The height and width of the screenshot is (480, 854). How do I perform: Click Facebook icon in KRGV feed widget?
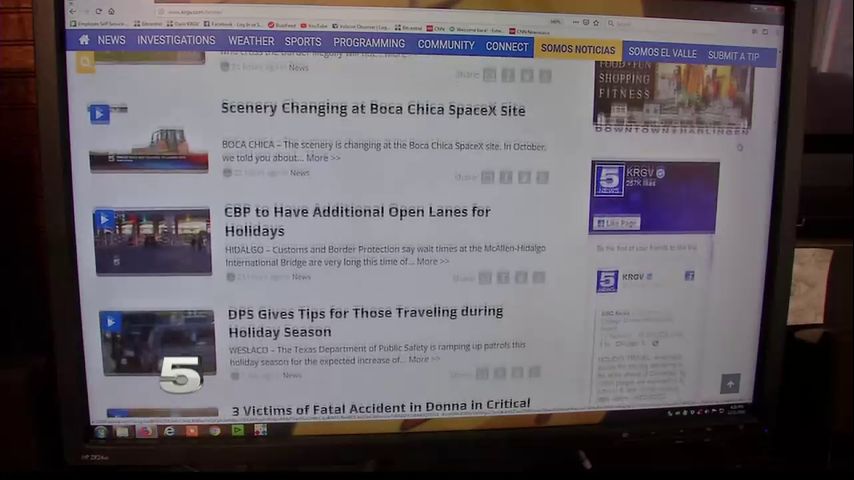pos(689,276)
